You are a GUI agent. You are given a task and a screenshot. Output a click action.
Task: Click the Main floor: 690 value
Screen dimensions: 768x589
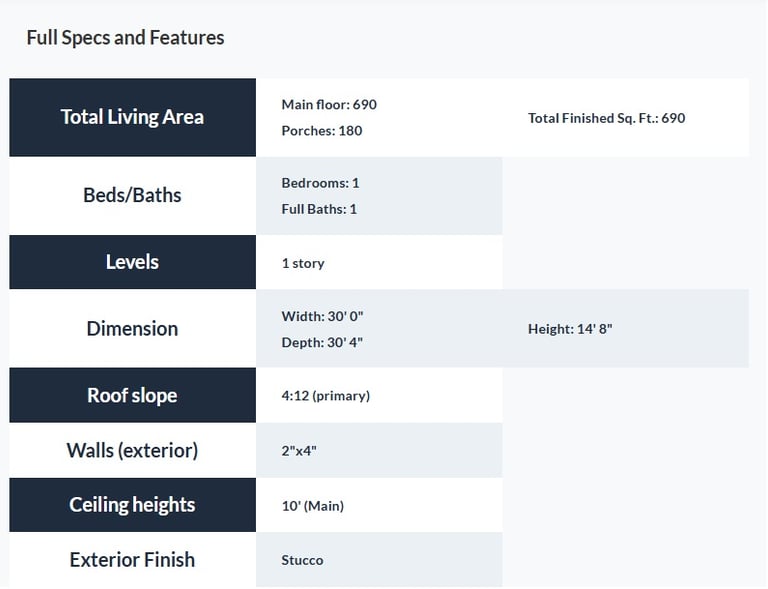(329, 104)
